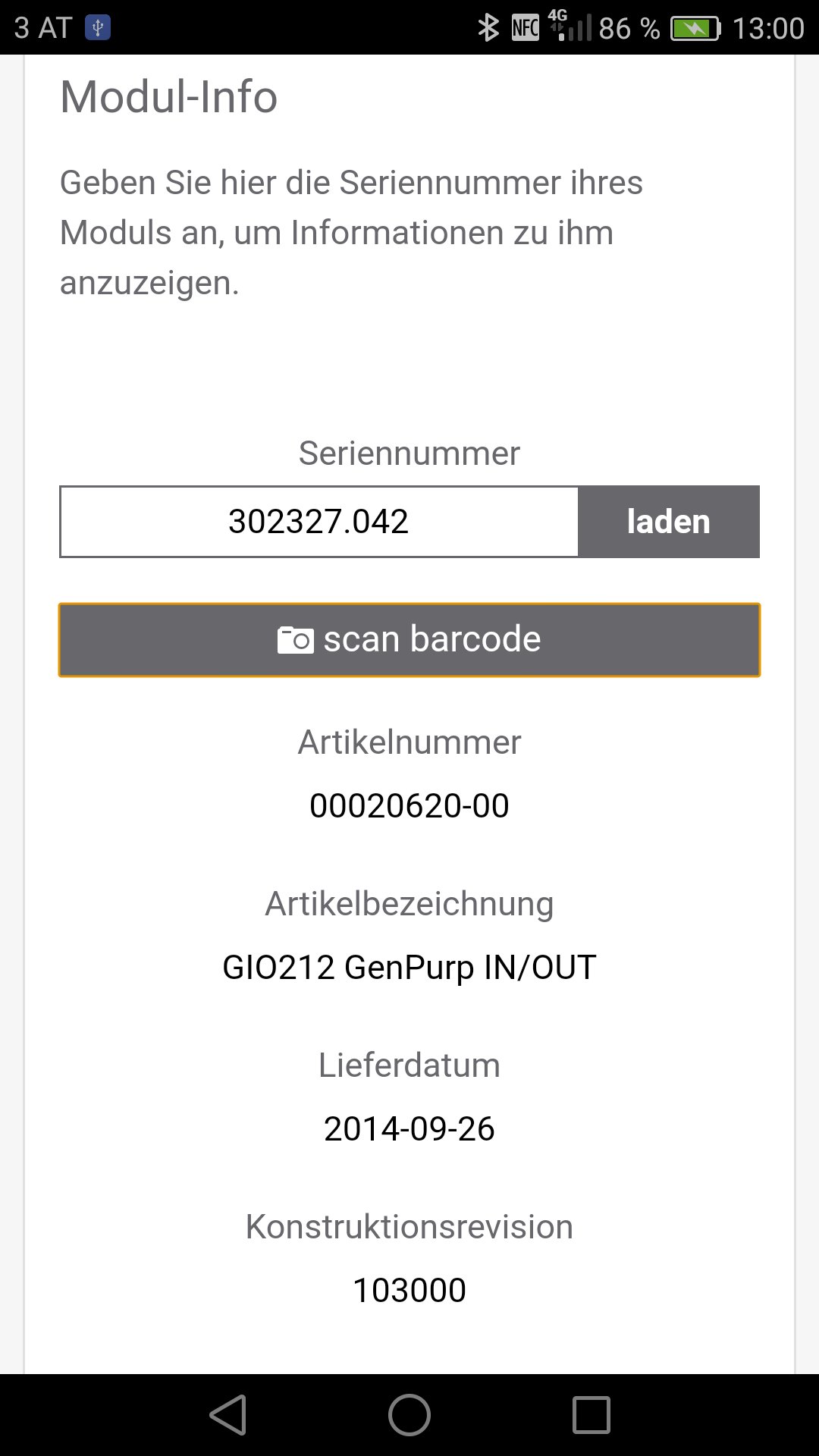Tap the 3 AT carrier label
The image size is (819, 1456).
[x=42, y=27]
